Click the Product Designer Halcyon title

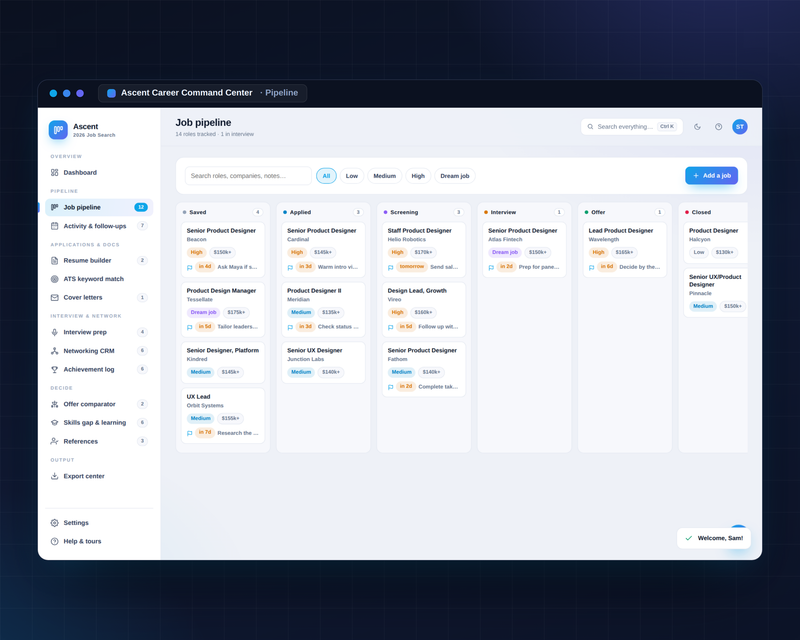[713, 231]
